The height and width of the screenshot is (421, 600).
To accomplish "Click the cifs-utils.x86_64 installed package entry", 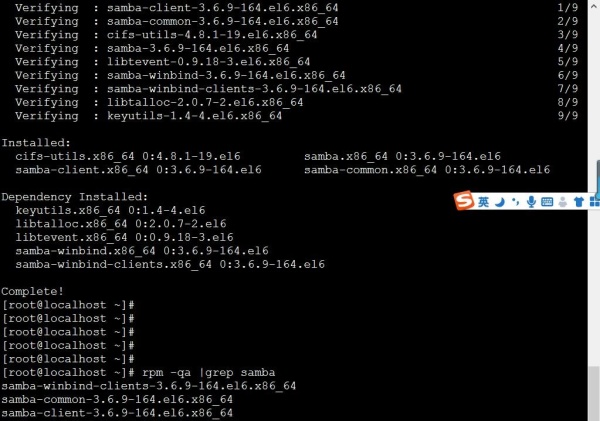I will click(x=128, y=156).
